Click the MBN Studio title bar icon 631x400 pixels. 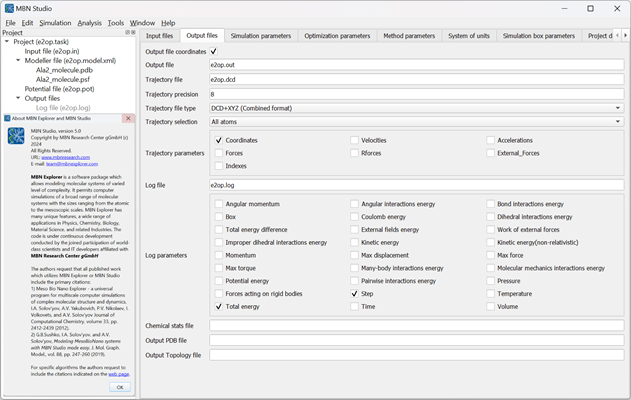click(11, 8)
